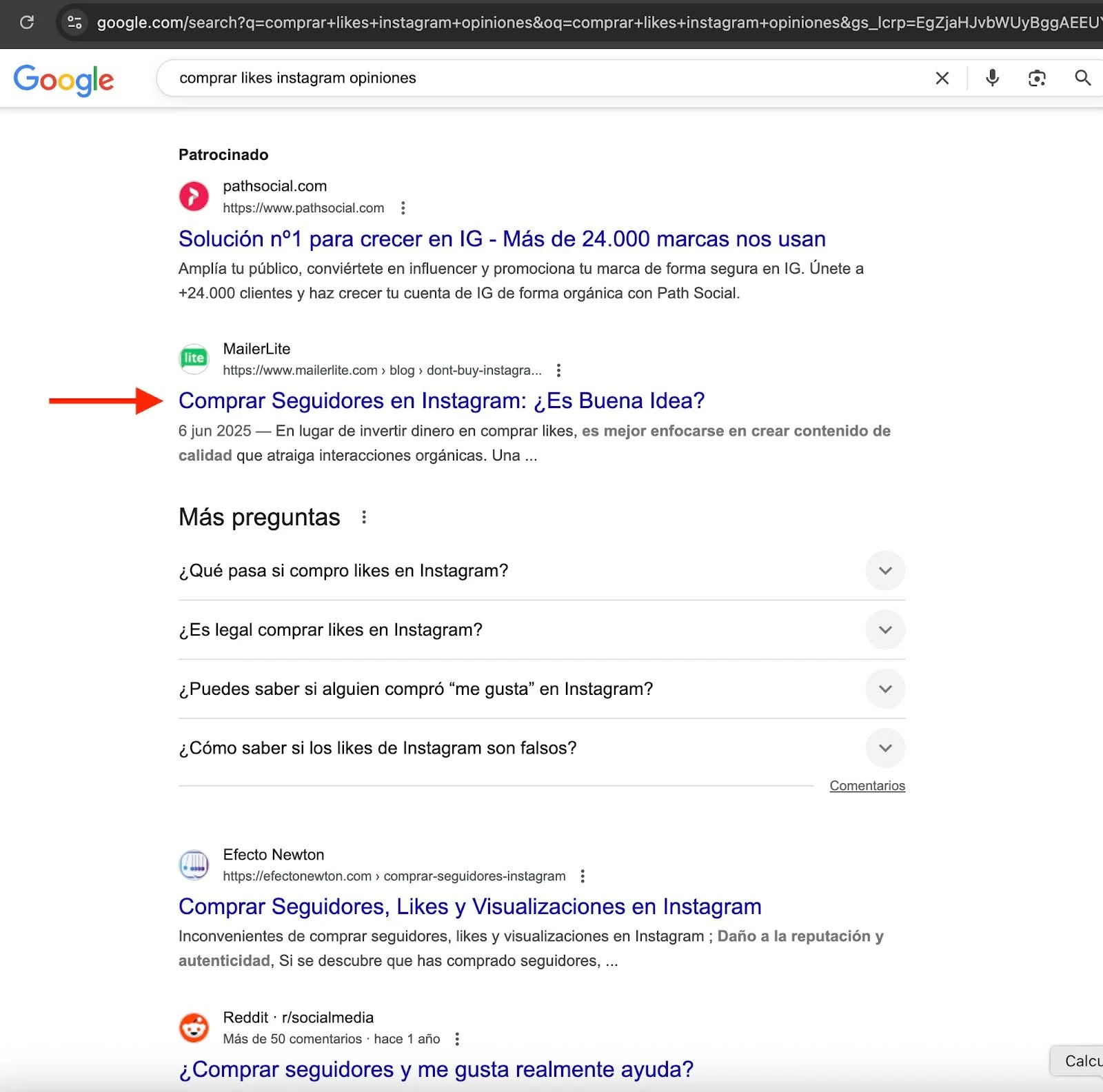The width and height of the screenshot is (1103, 1092).
Task: Open three-dot options beside Más preguntas
Action: [x=364, y=517]
